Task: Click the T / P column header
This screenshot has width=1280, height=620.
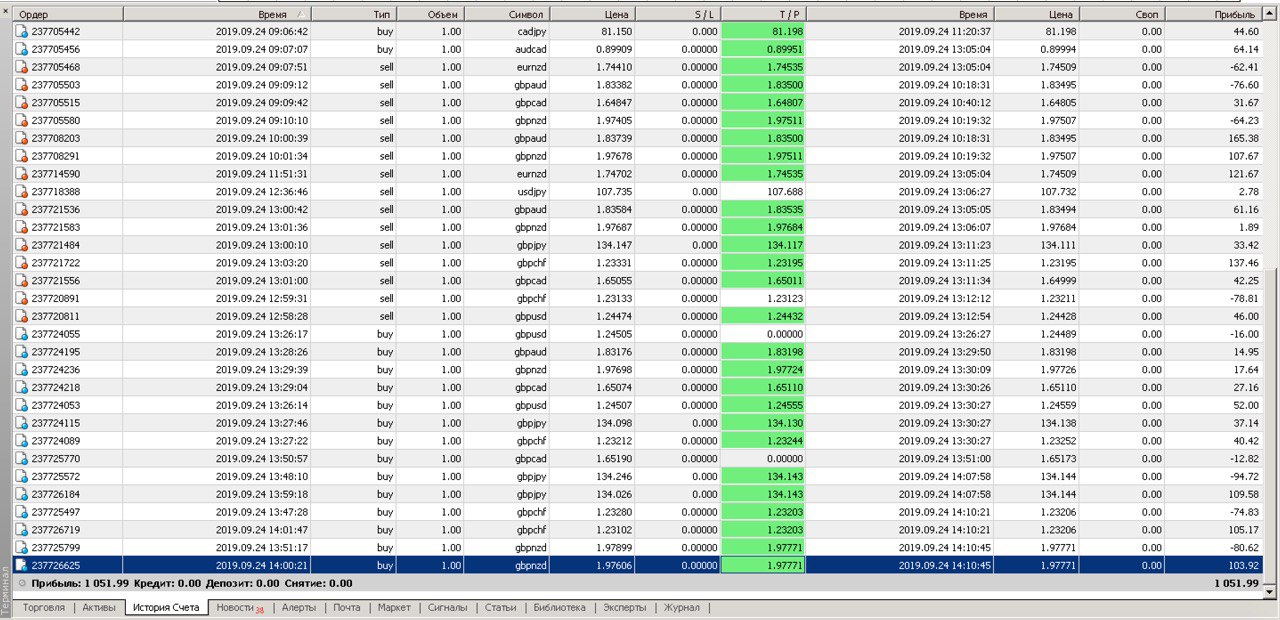Action: click(763, 14)
